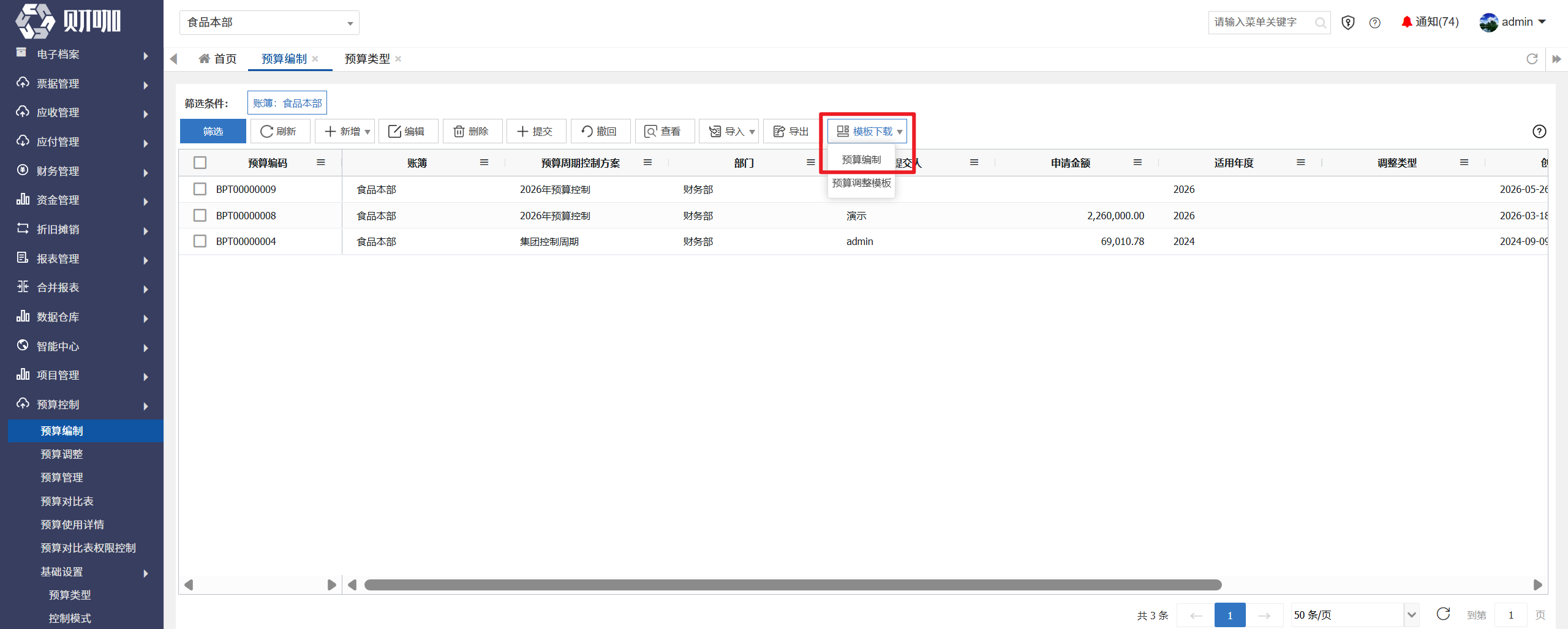
Task: Click the search magnifier in menu keyword box
Action: click(1320, 23)
